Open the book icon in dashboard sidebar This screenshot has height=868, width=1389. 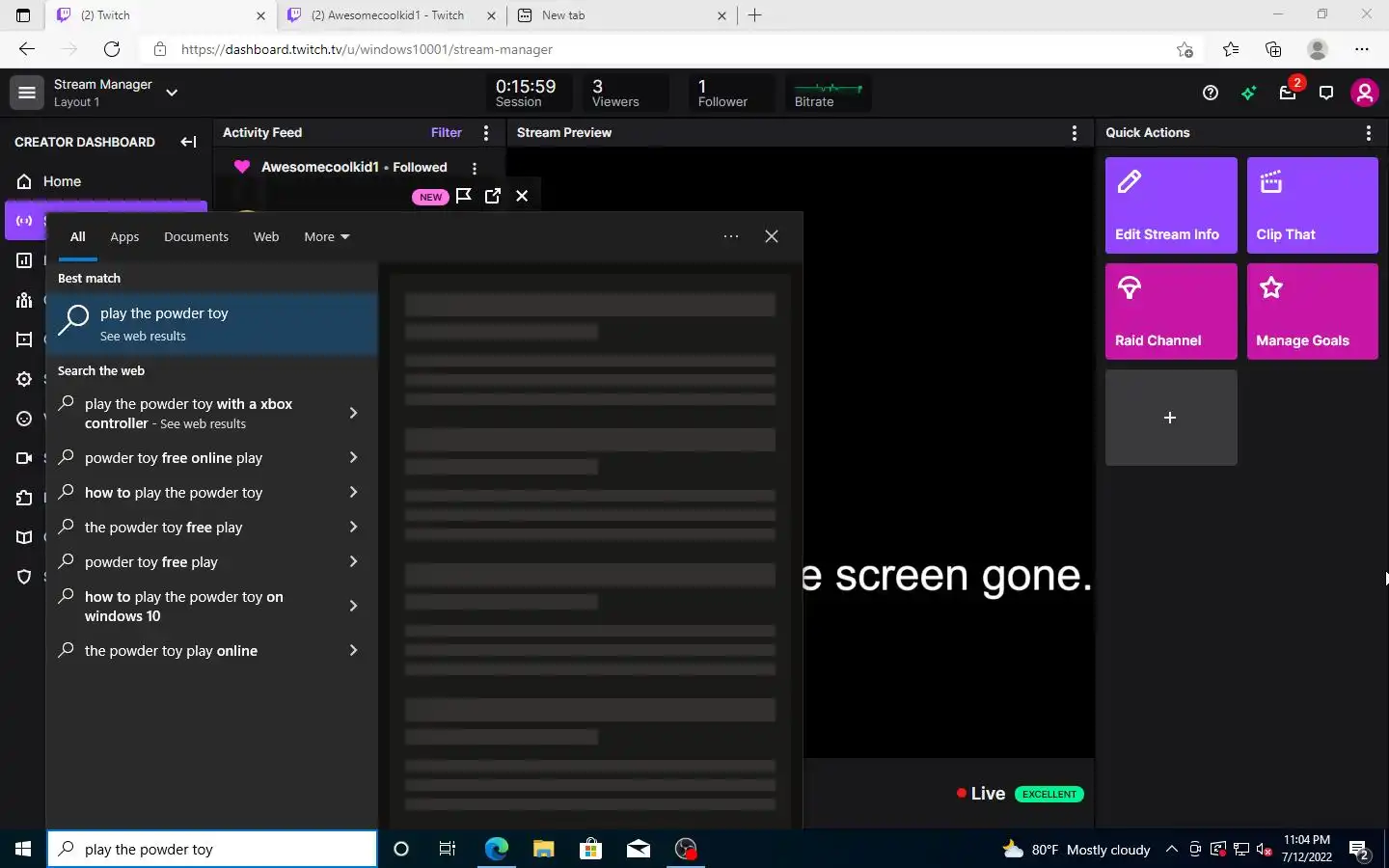pos(24,537)
